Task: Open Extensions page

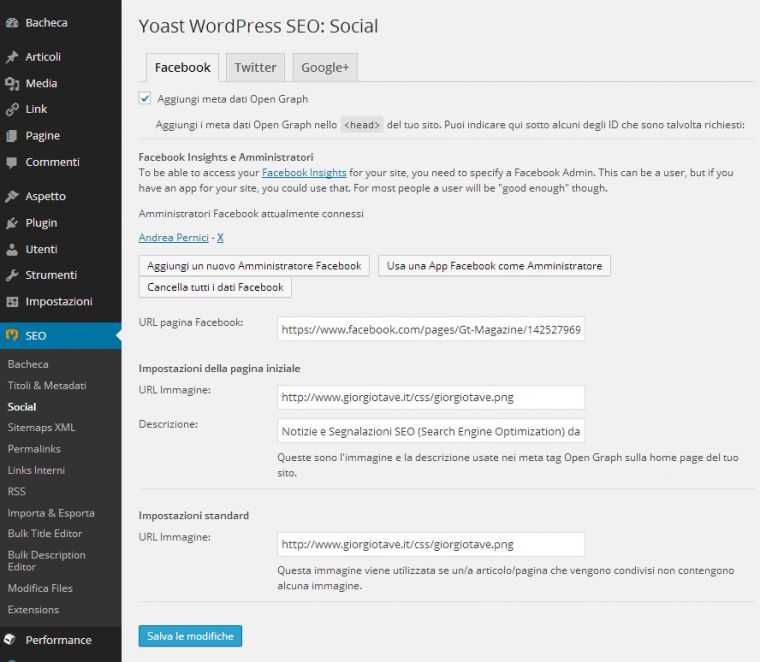Action: [33, 610]
